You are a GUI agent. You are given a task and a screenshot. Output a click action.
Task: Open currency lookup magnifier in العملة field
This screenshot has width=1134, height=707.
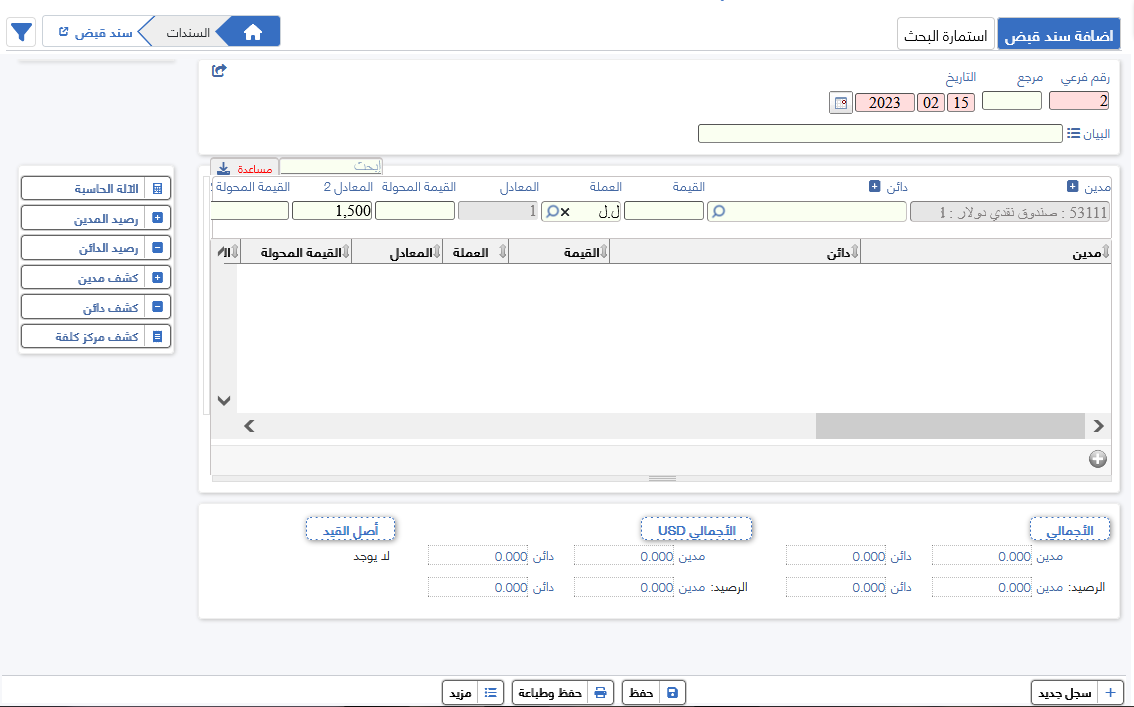click(551, 211)
